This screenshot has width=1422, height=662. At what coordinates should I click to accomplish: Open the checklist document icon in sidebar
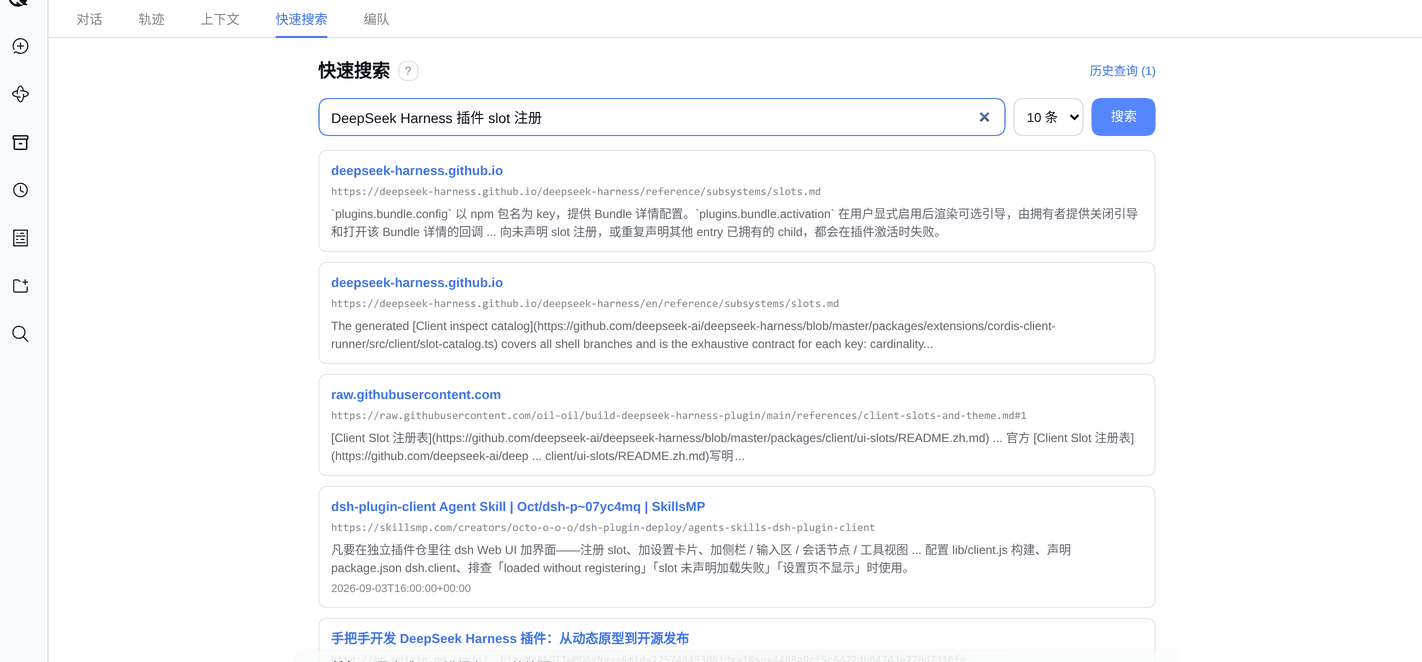(20, 238)
